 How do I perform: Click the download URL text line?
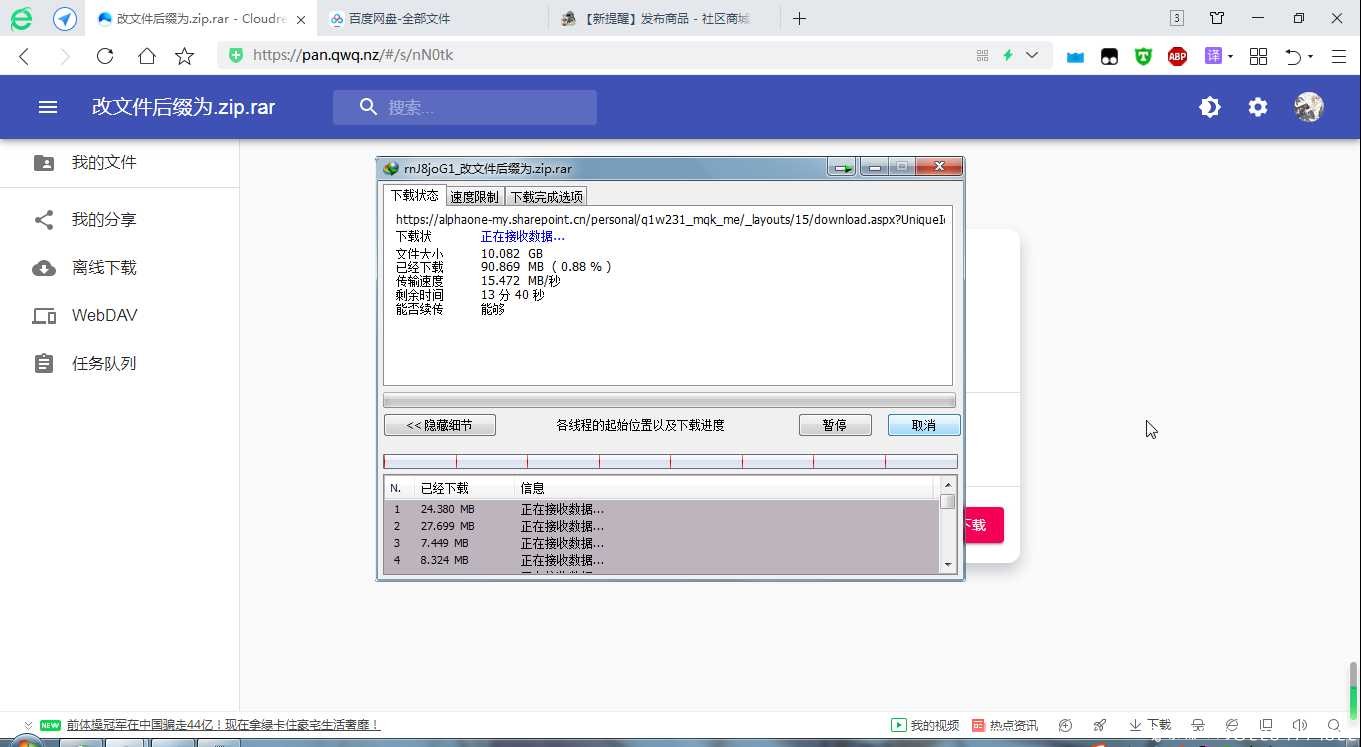tap(670, 219)
